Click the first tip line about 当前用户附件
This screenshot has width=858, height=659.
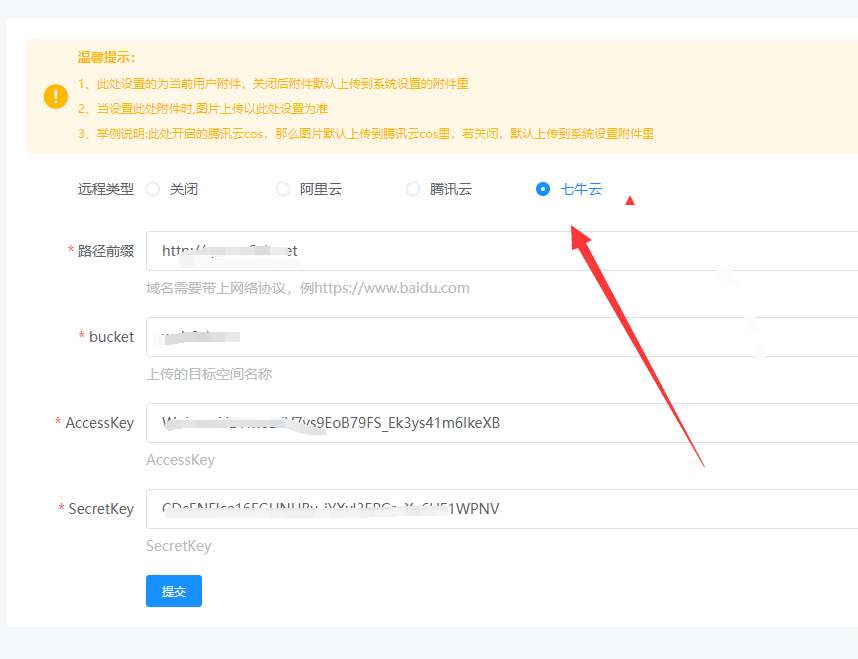(x=273, y=84)
